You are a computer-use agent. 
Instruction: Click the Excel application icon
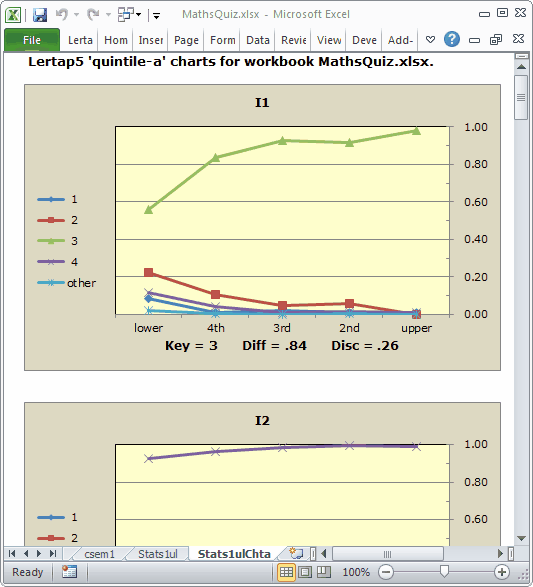[13, 15]
